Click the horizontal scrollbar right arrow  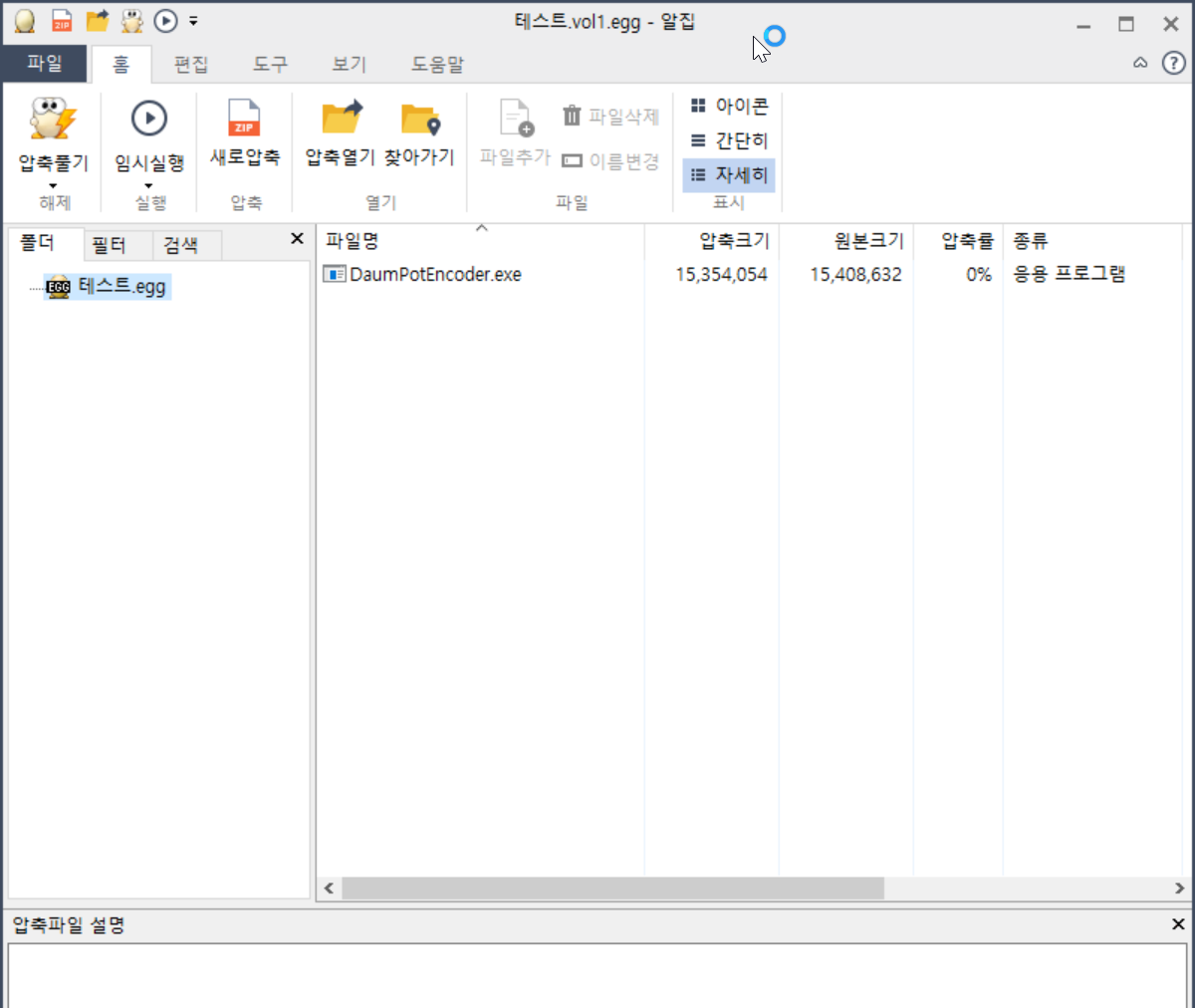tap(1179, 888)
